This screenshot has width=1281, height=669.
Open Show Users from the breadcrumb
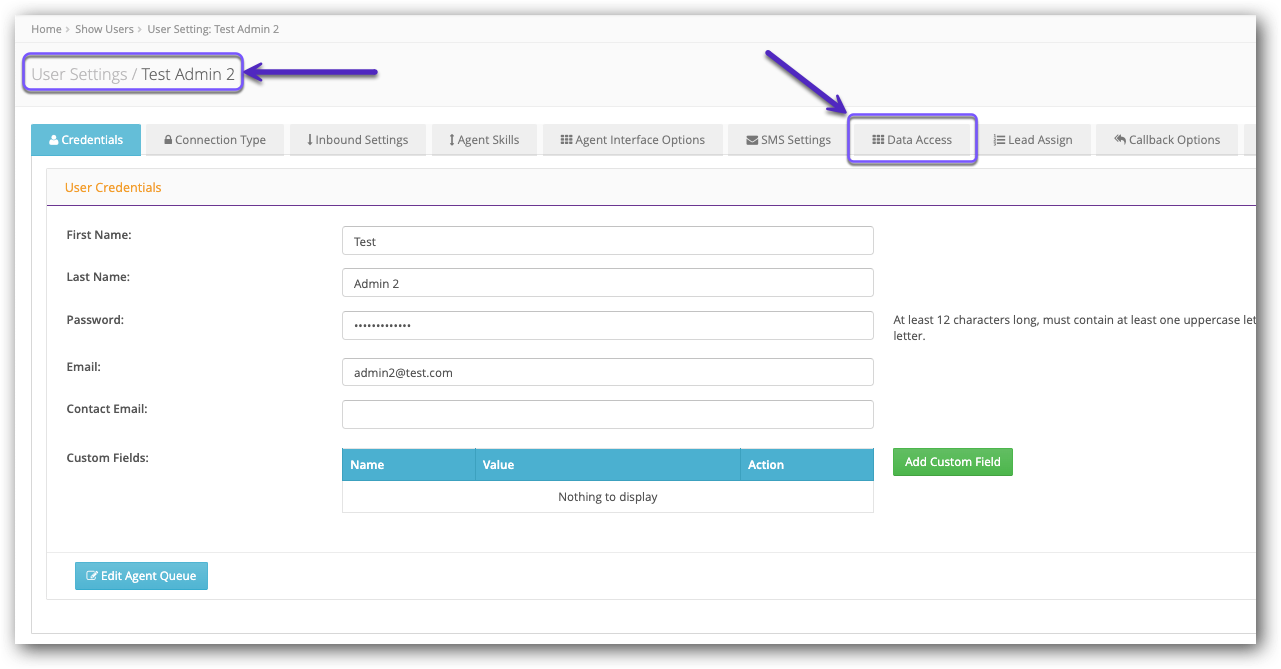(104, 29)
